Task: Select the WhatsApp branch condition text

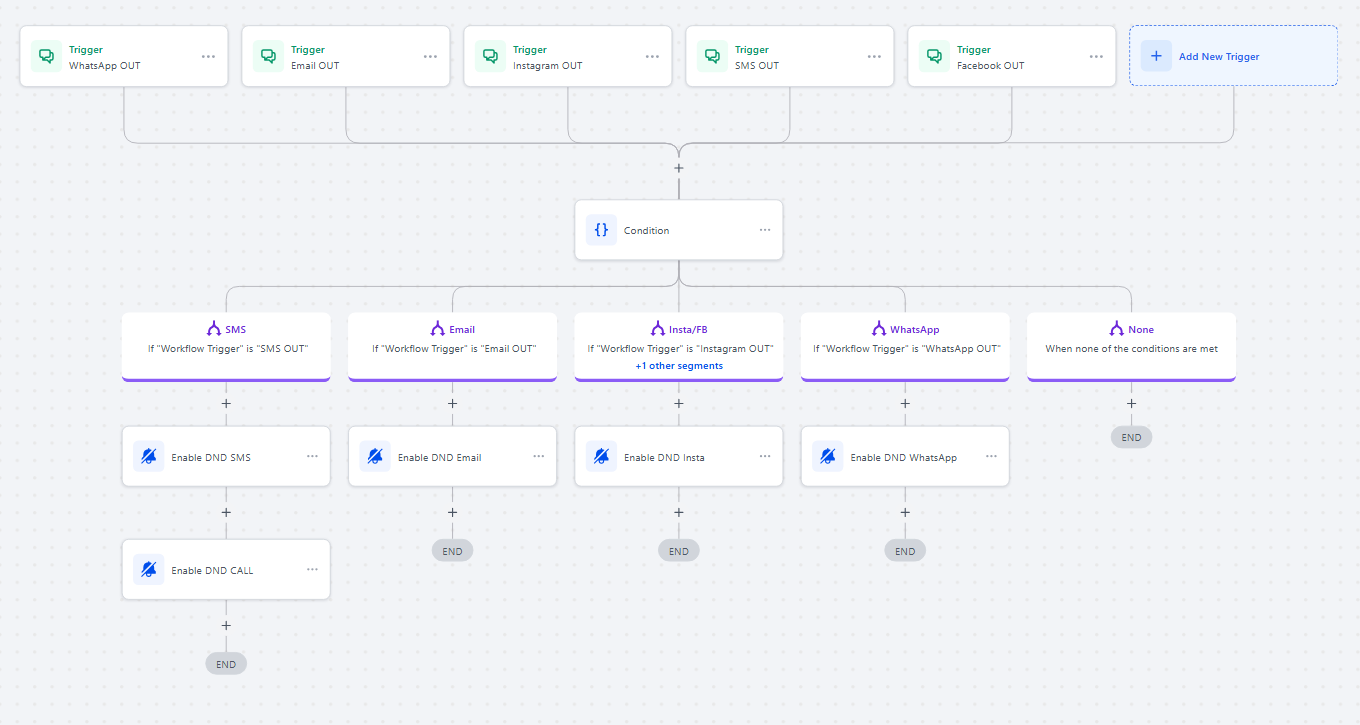Action: (x=905, y=349)
